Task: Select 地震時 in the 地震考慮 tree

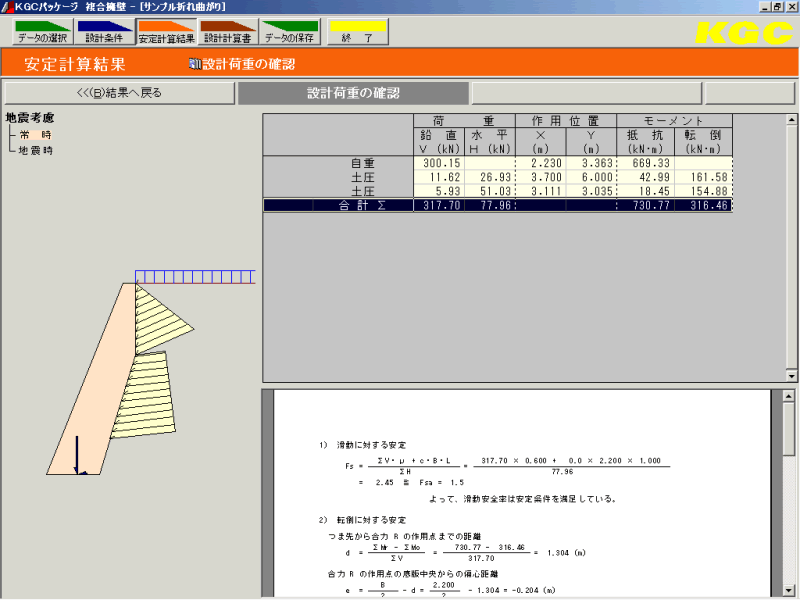Action: coord(40,150)
